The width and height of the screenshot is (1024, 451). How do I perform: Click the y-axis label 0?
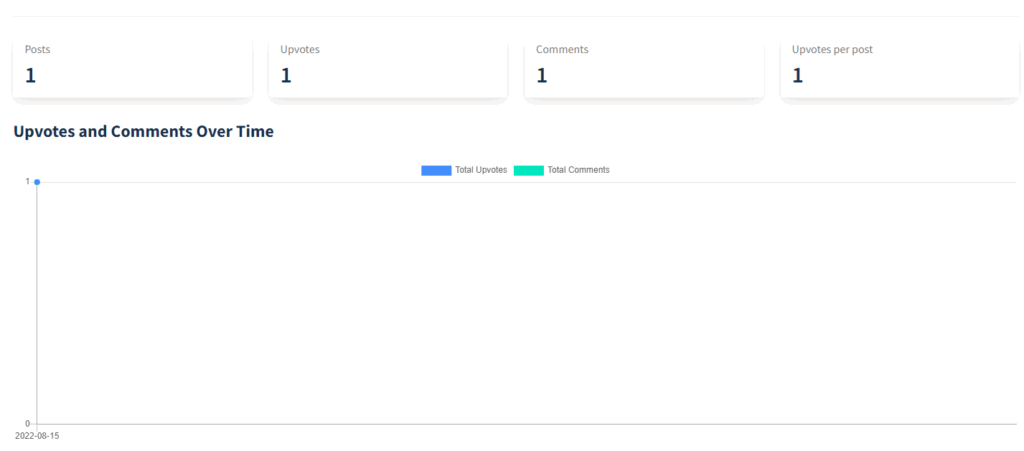coord(28,424)
